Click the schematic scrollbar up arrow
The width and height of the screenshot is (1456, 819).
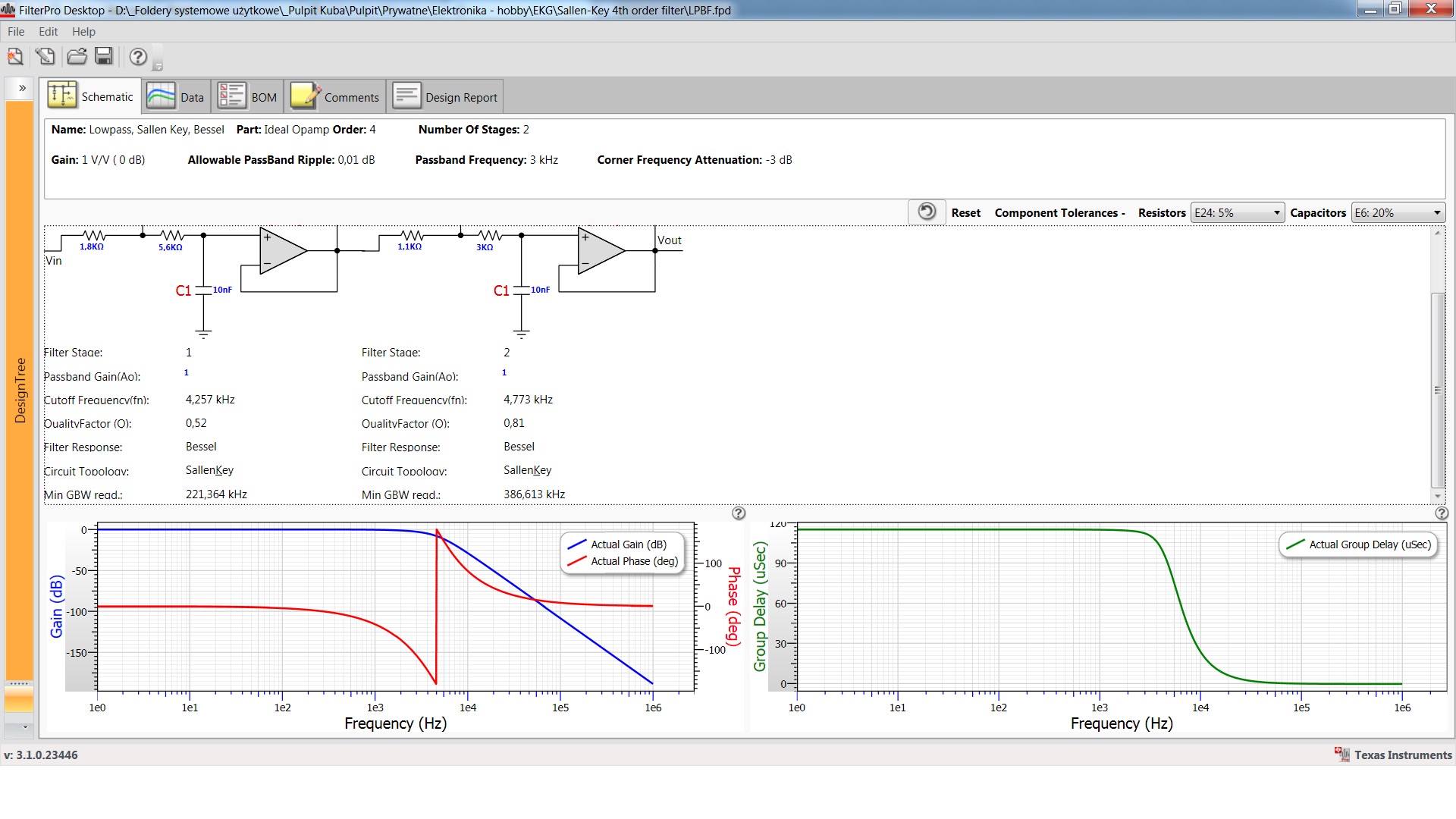click(1437, 233)
